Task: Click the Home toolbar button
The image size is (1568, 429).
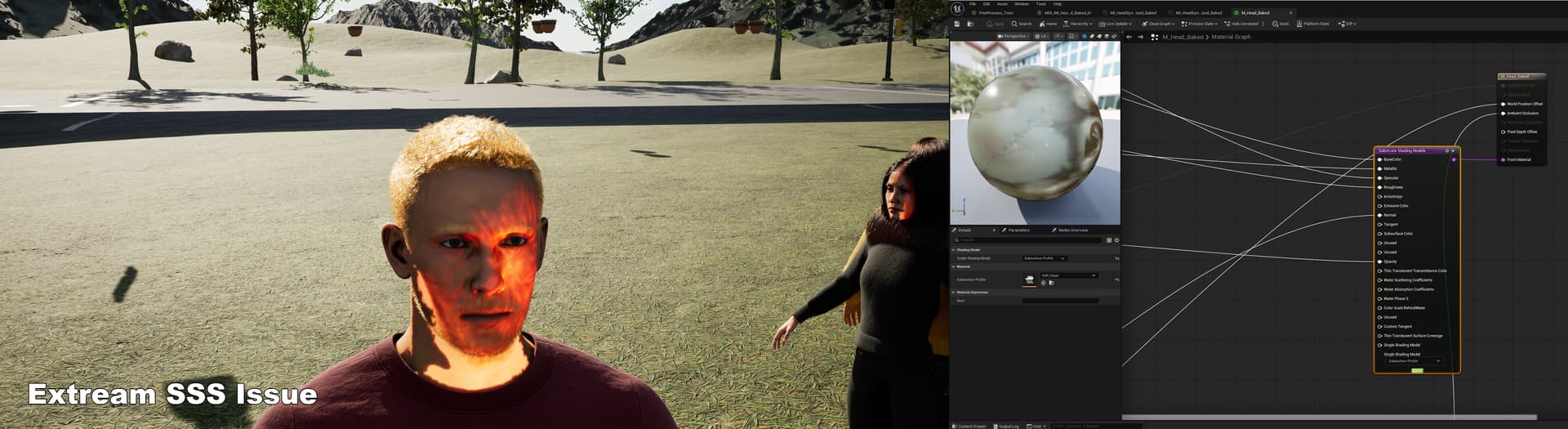Action: (x=1048, y=24)
